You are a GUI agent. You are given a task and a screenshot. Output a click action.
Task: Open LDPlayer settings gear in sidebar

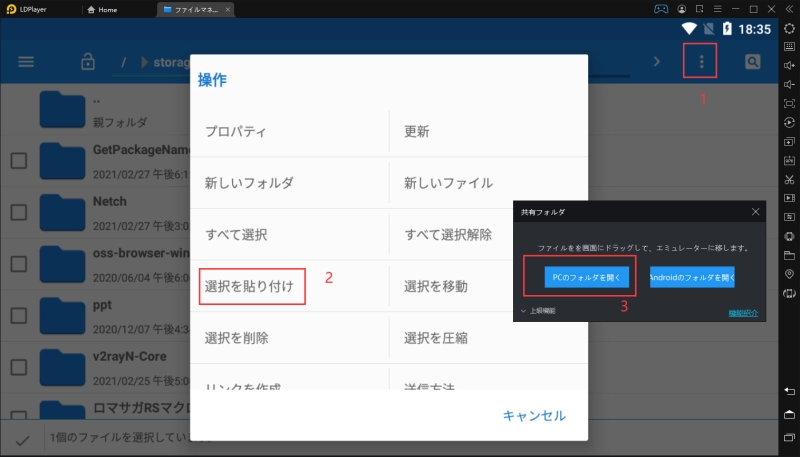[789, 28]
